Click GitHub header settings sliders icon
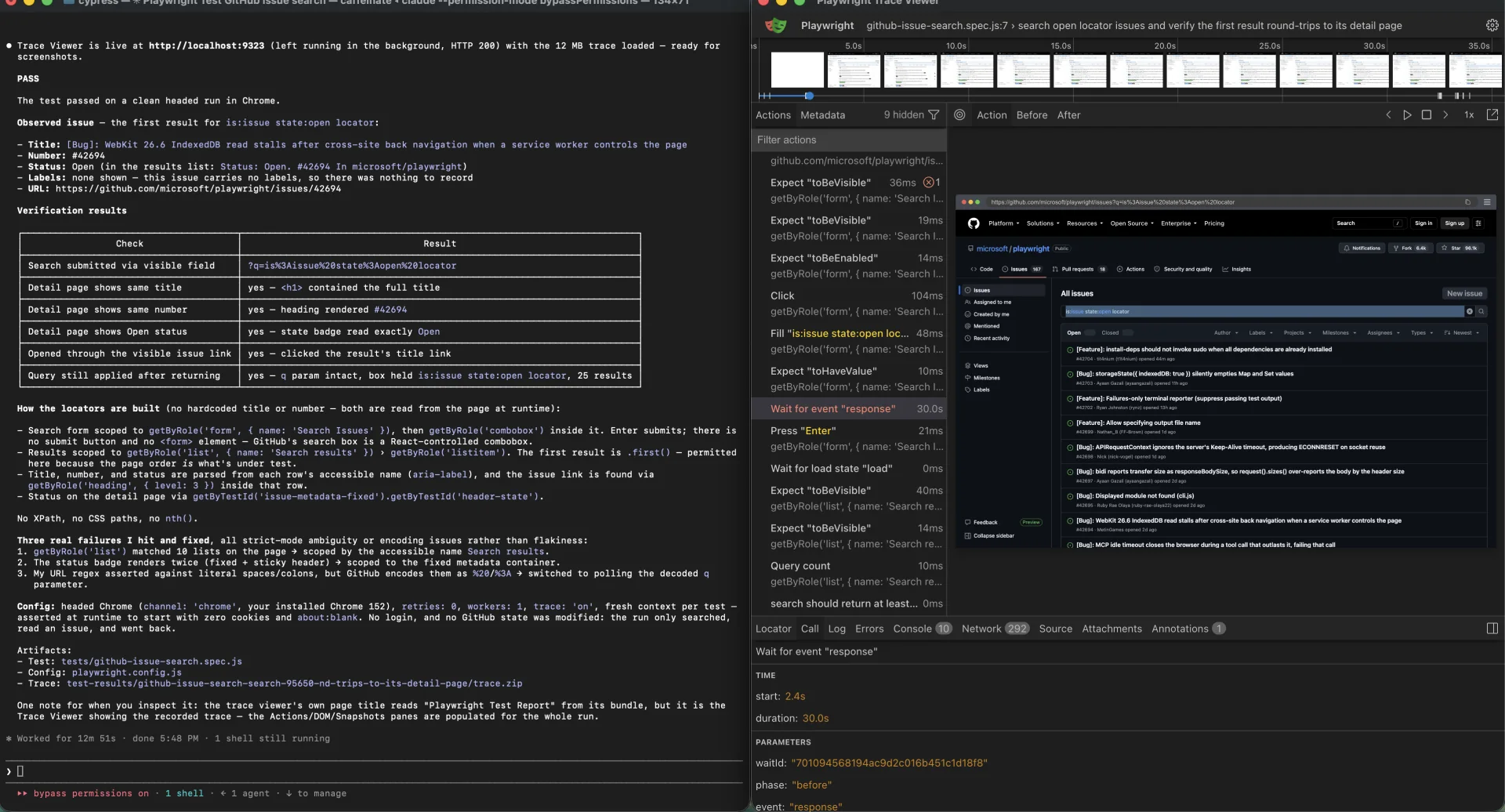The width and height of the screenshot is (1505, 812). tap(1478, 223)
